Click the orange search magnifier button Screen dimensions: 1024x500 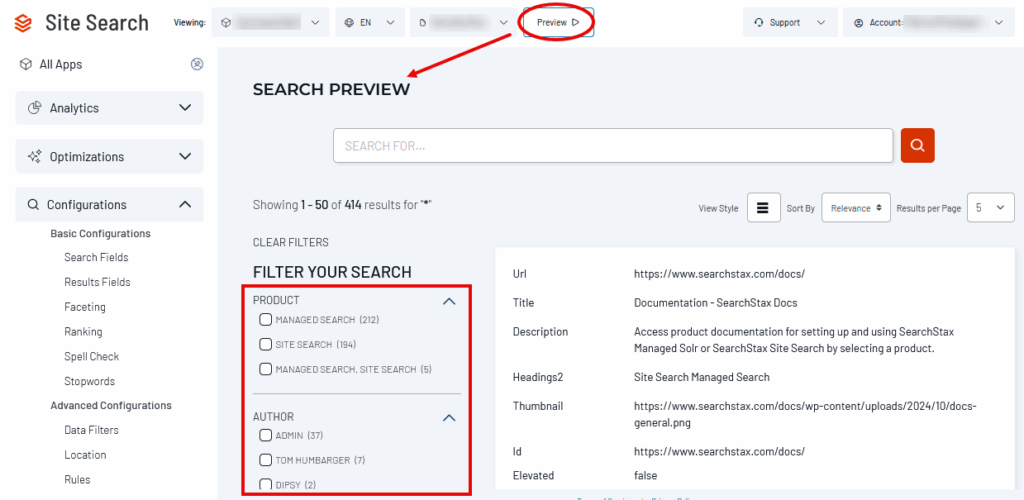click(918, 145)
